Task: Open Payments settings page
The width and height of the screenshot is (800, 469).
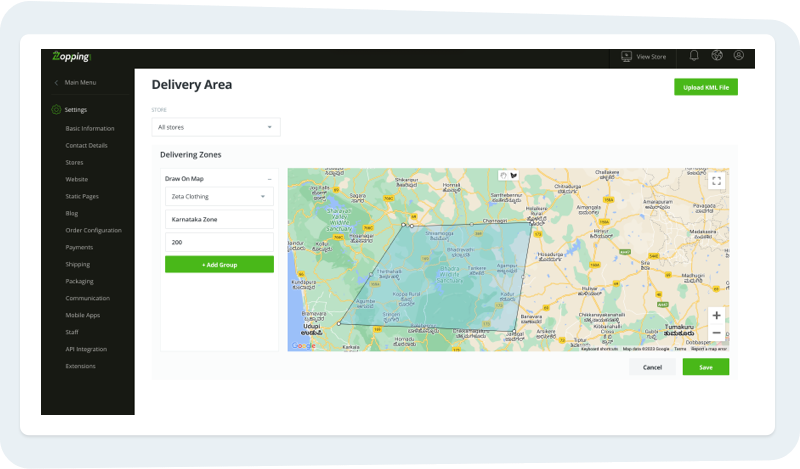Action: point(79,248)
